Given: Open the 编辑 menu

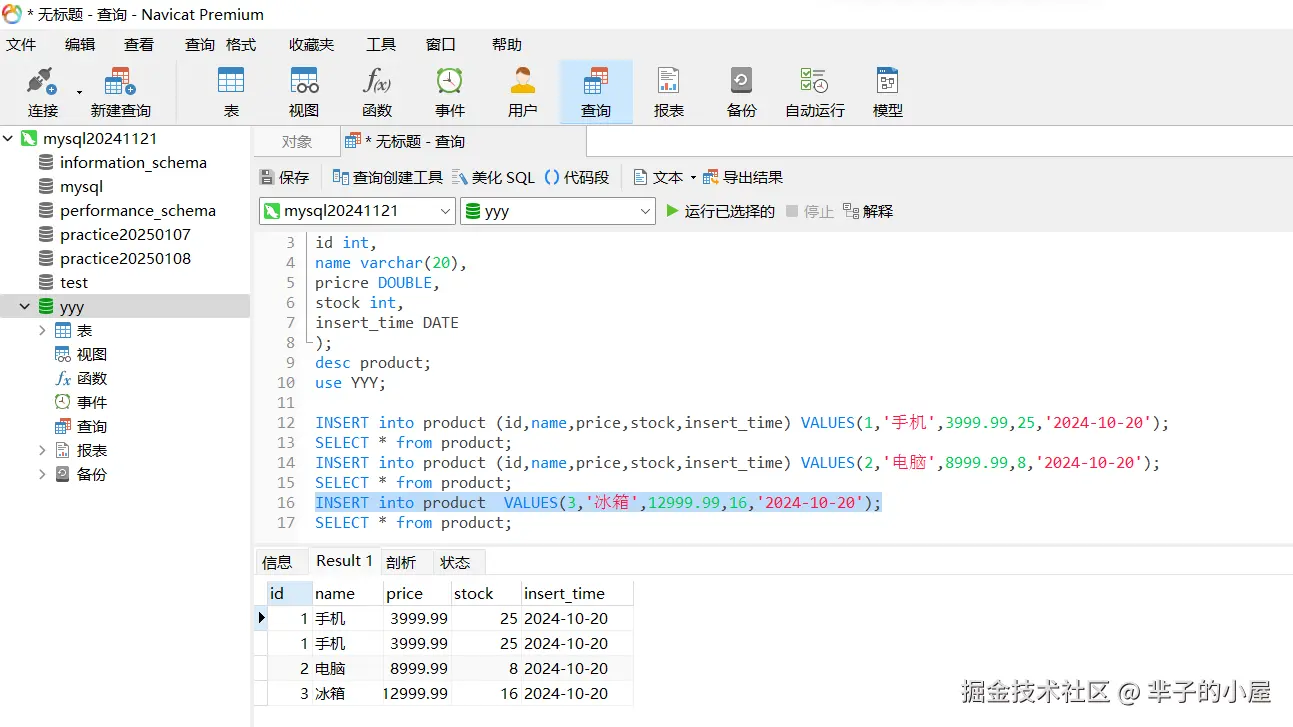Looking at the screenshot, I should click(x=80, y=44).
